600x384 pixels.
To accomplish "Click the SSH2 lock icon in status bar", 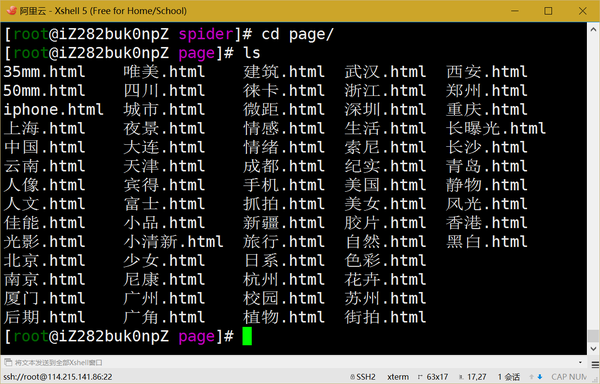I will [x=352, y=377].
